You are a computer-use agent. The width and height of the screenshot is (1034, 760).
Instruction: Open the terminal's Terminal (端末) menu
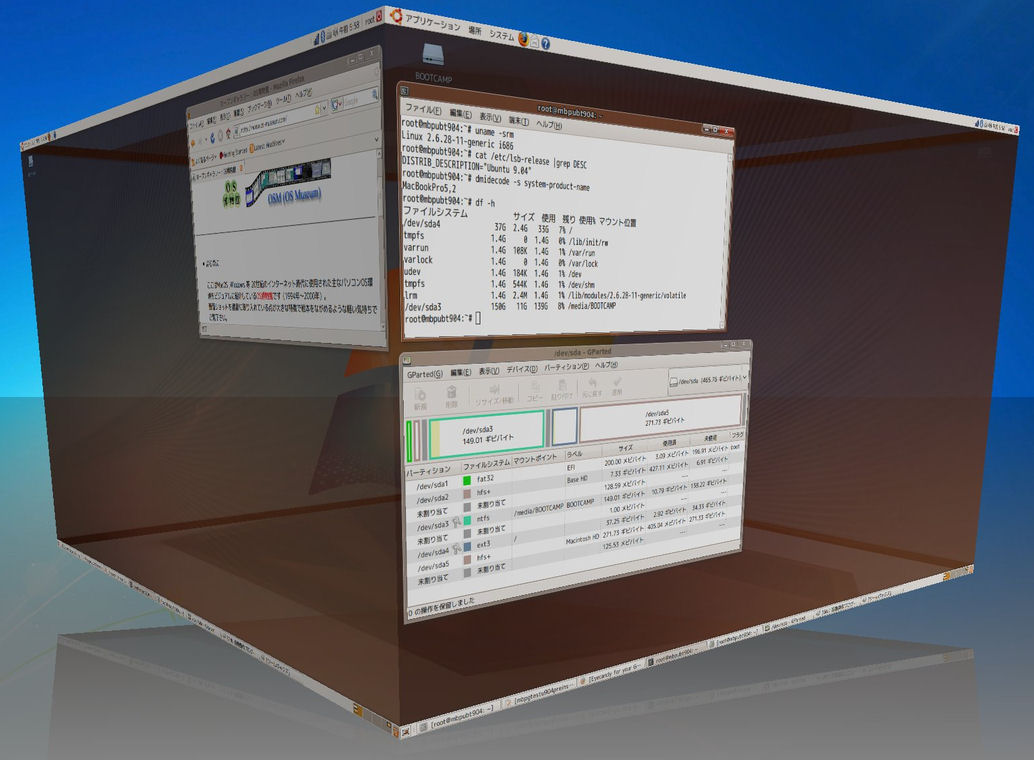pos(519,121)
